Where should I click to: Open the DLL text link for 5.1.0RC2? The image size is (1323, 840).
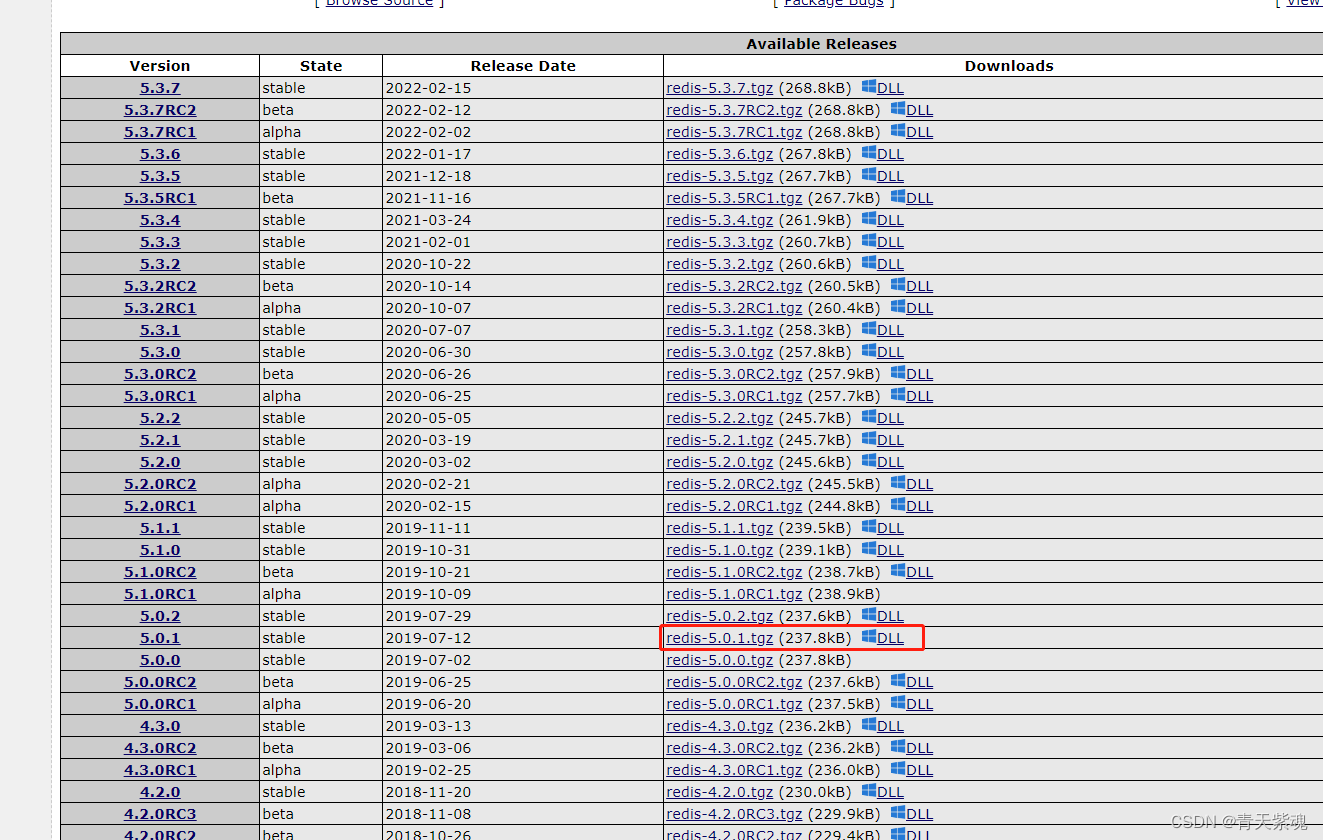pos(920,572)
